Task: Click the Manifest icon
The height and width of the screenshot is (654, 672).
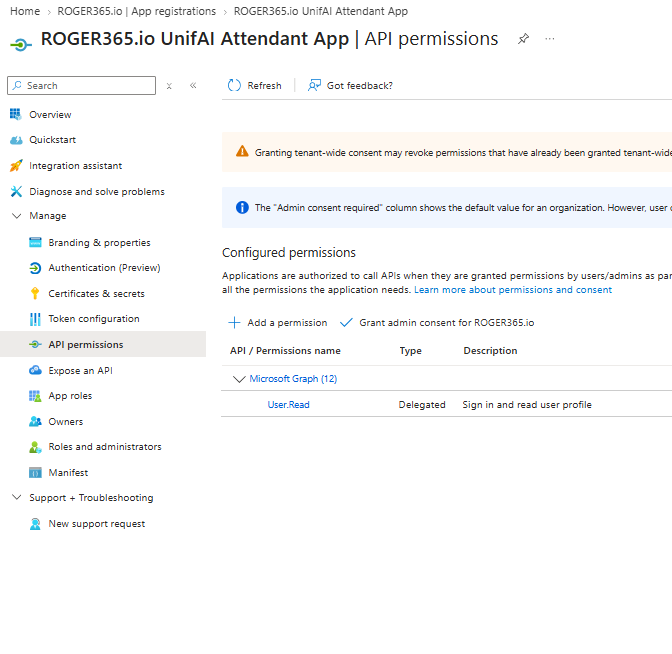Action: coord(35,472)
